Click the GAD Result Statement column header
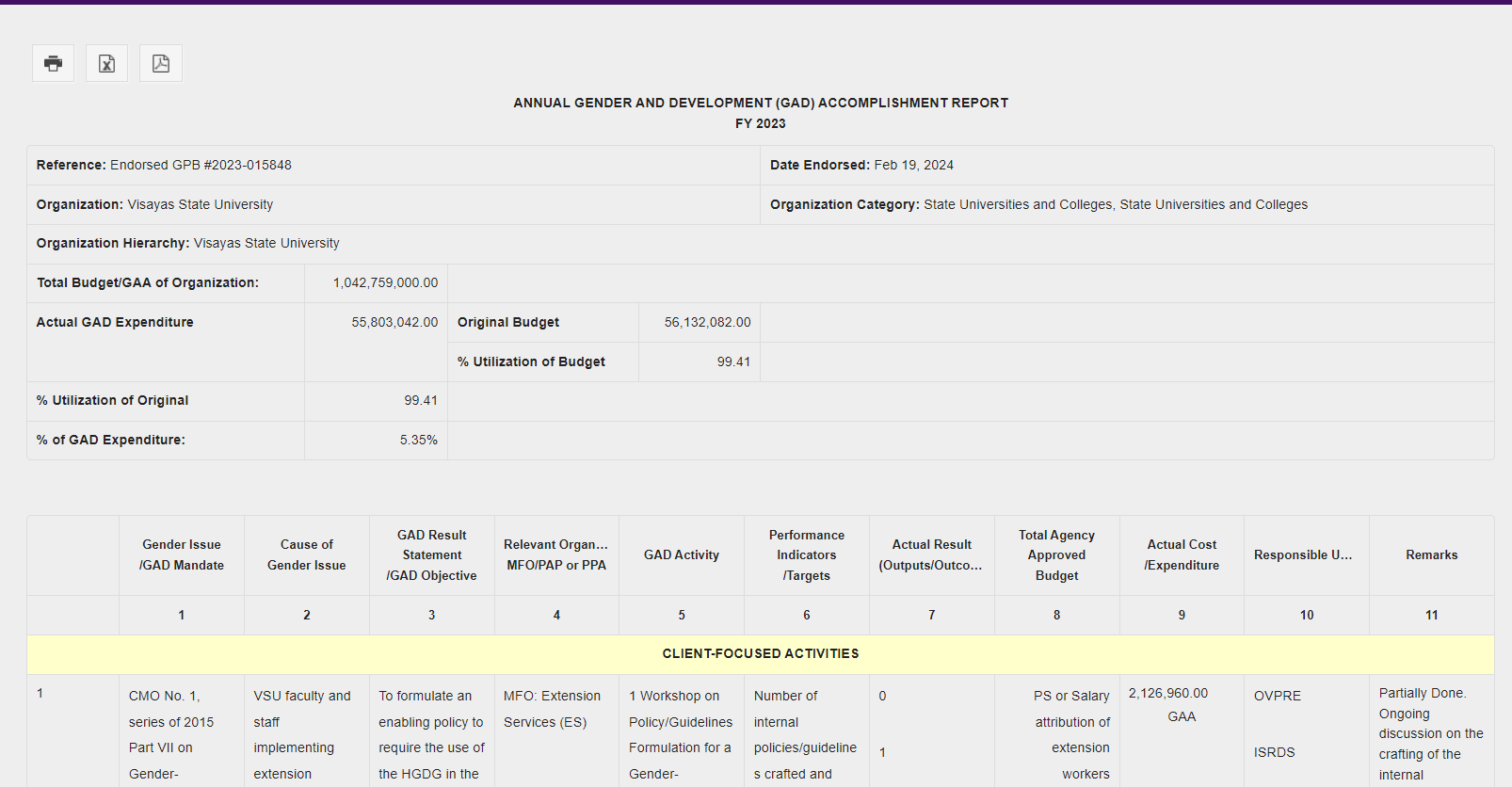This screenshot has width=1512, height=787. click(x=431, y=554)
